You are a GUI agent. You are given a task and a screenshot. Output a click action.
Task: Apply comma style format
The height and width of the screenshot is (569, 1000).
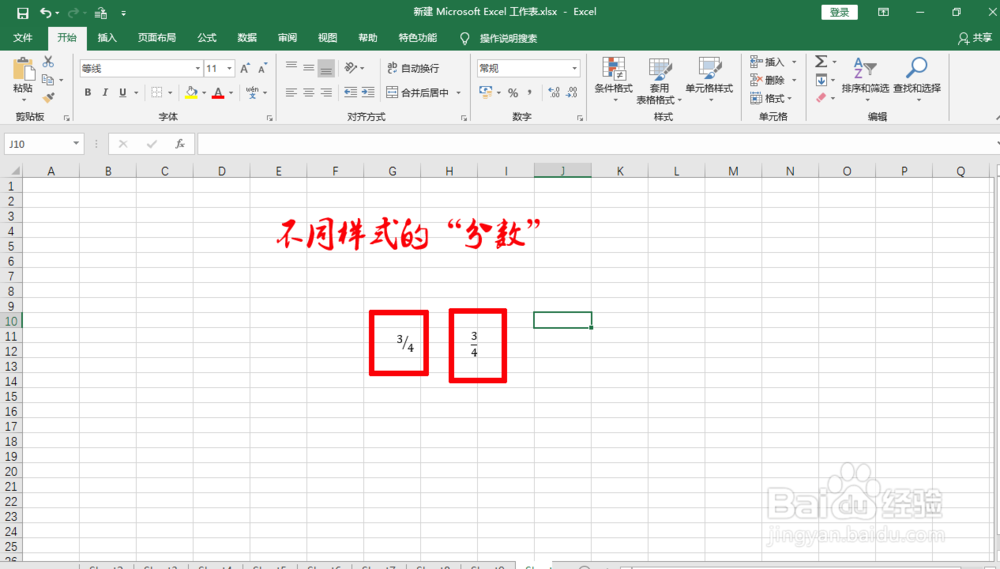[x=529, y=93]
